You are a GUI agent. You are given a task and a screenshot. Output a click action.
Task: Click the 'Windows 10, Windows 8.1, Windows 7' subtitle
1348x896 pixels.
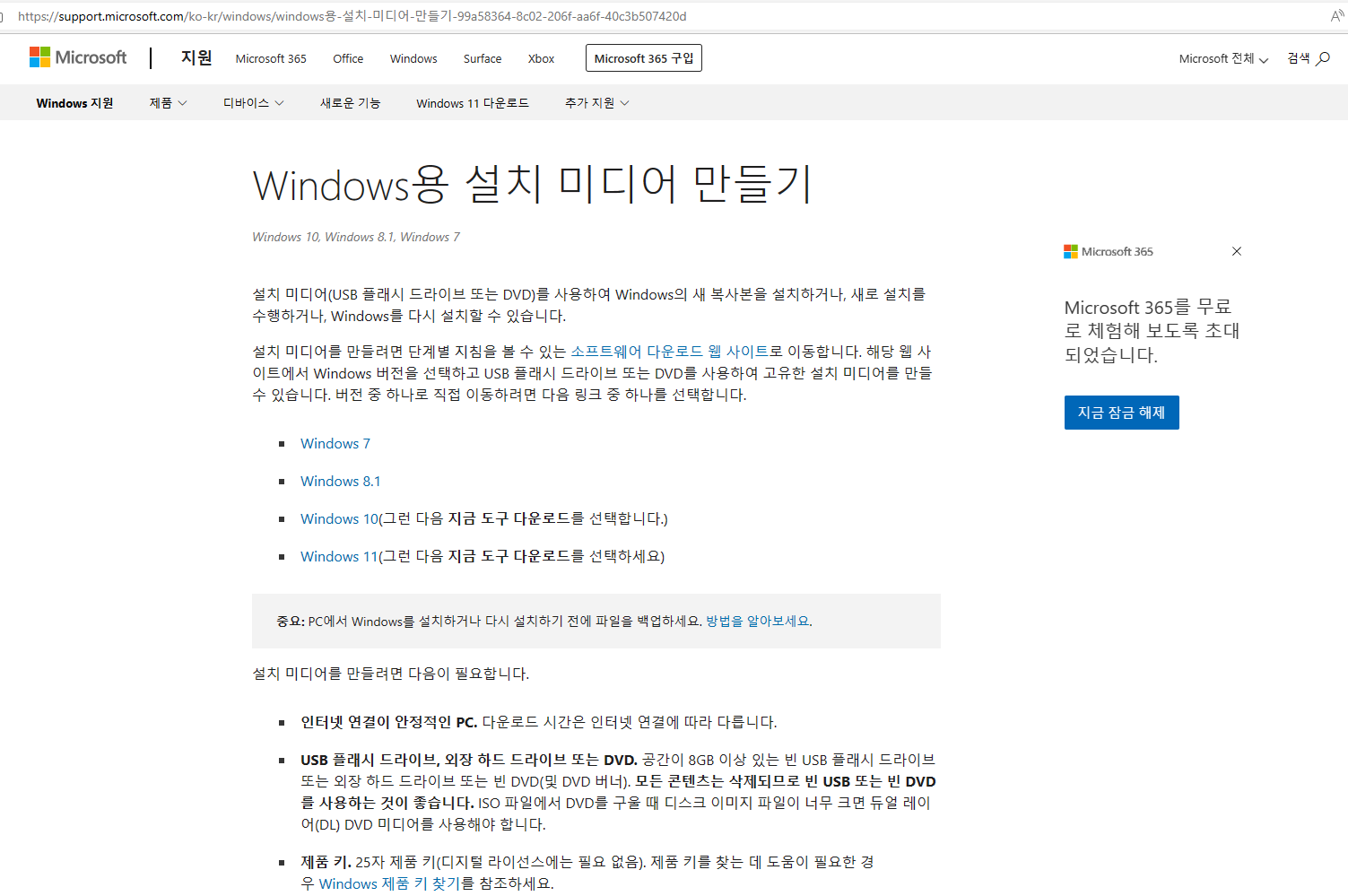tap(356, 237)
